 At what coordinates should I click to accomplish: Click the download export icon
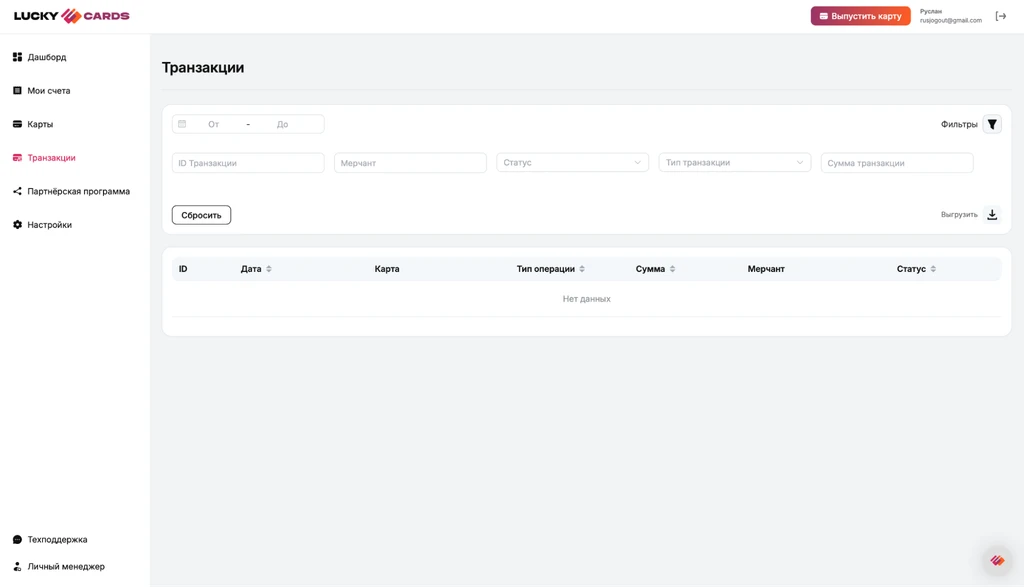[992, 215]
